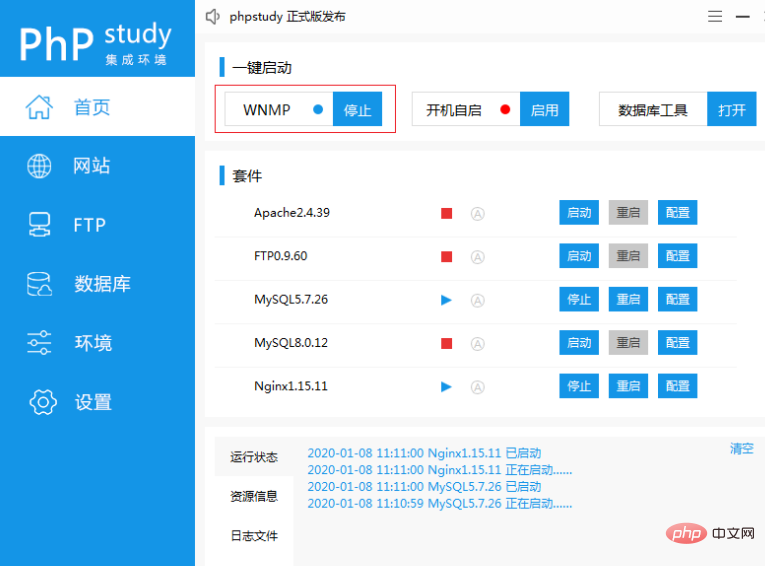Configure MySQL8.0.12 via 配置
This screenshot has height=566, width=765.
coord(678,343)
